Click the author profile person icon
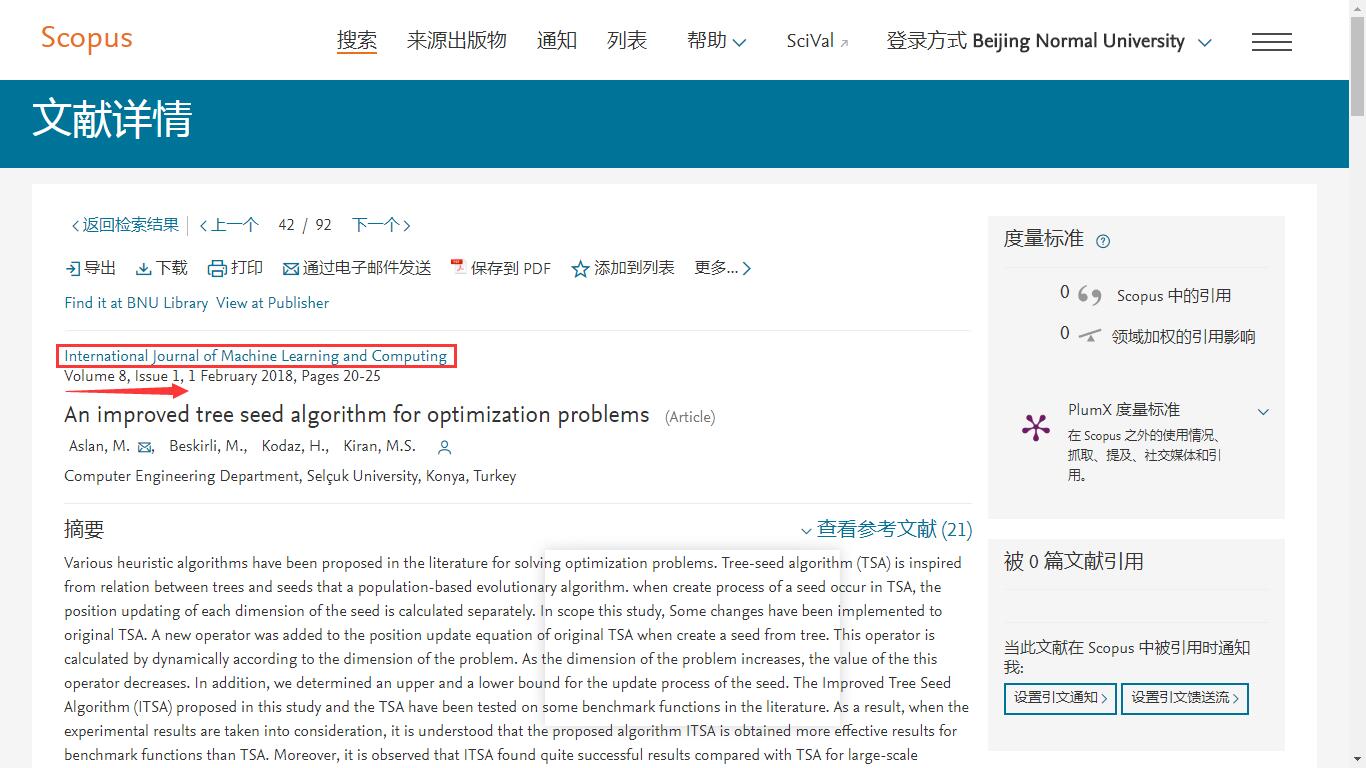The image size is (1366, 768). (x=445, y=447)
